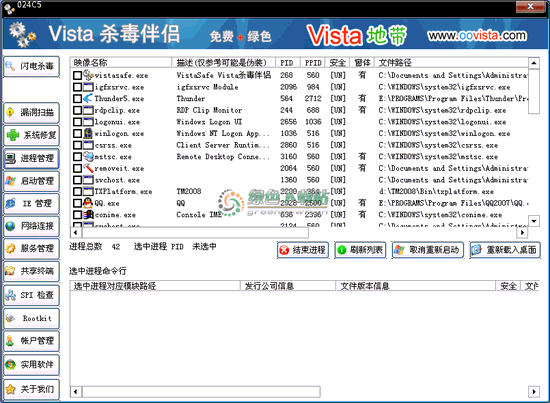Click the 刷新列表 refresh list button

click(360, 250)
